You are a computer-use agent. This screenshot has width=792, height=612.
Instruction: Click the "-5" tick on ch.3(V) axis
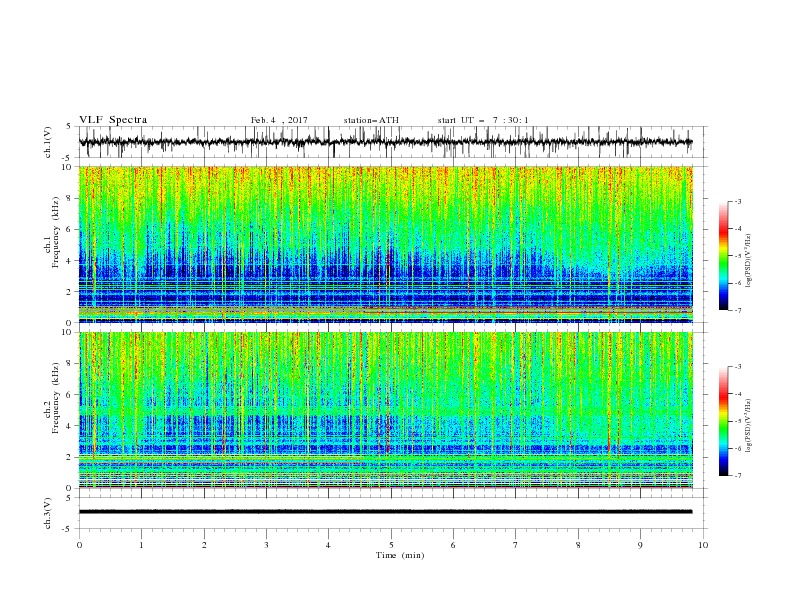point(68,529)
